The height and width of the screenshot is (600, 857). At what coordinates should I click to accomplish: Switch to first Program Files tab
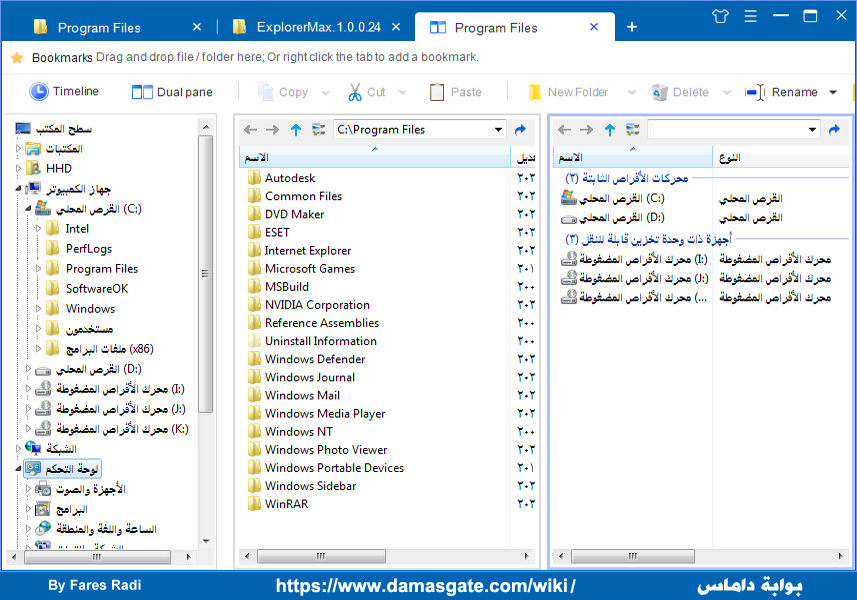coord(98,27)
